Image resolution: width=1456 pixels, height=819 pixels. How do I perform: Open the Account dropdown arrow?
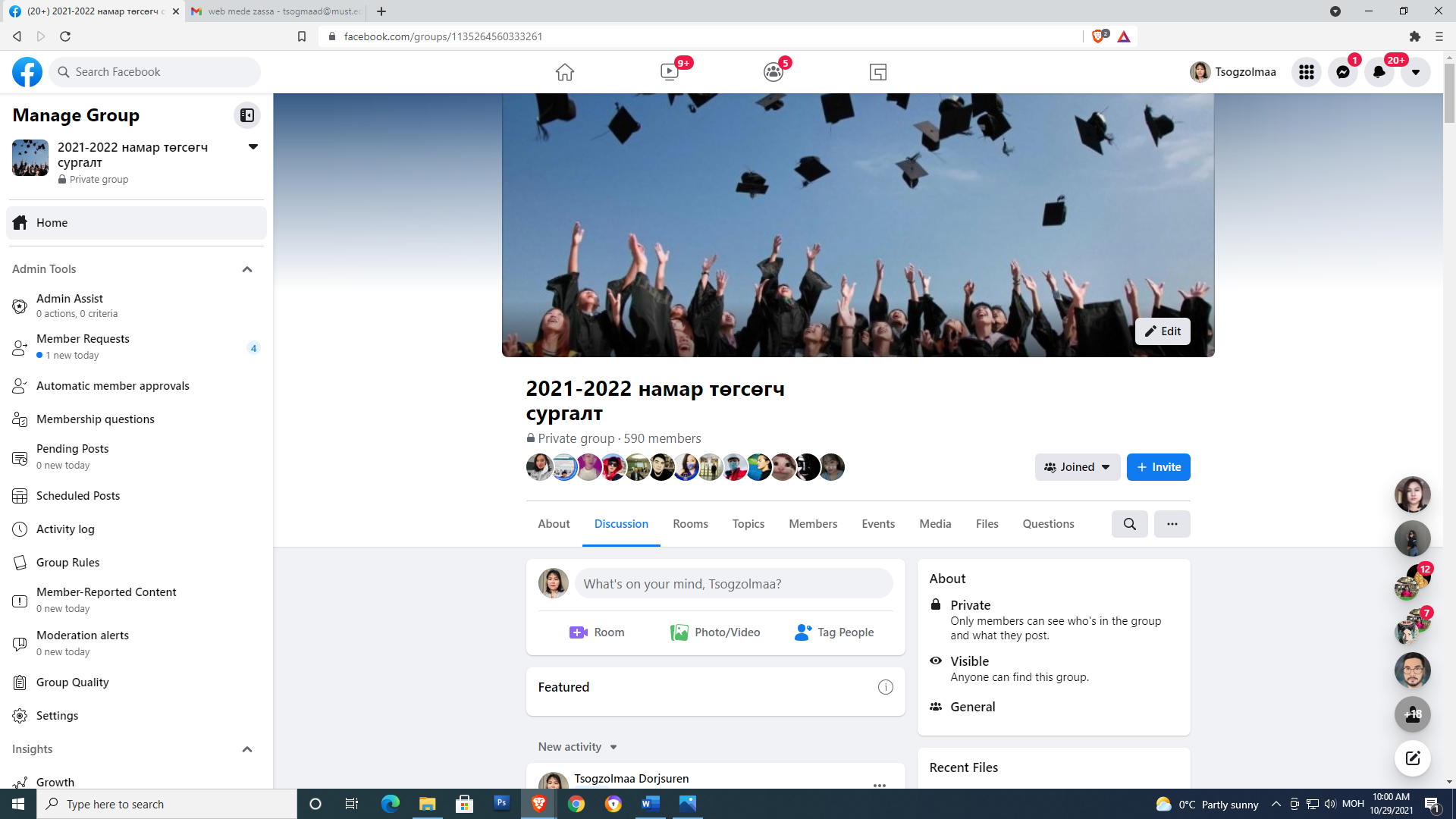click(1416, 72)
